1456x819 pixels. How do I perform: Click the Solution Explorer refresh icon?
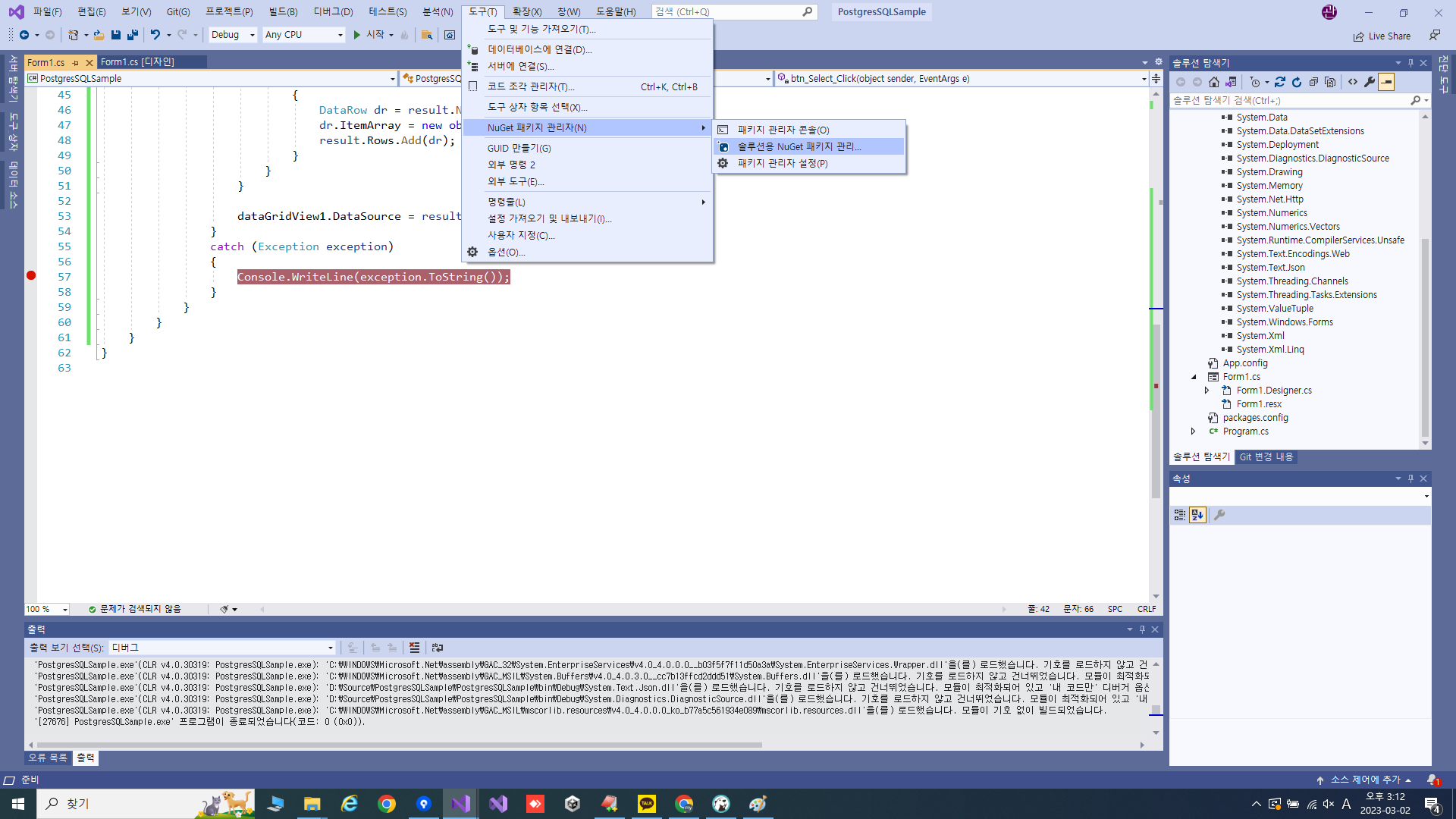(x=1297, y=82)
